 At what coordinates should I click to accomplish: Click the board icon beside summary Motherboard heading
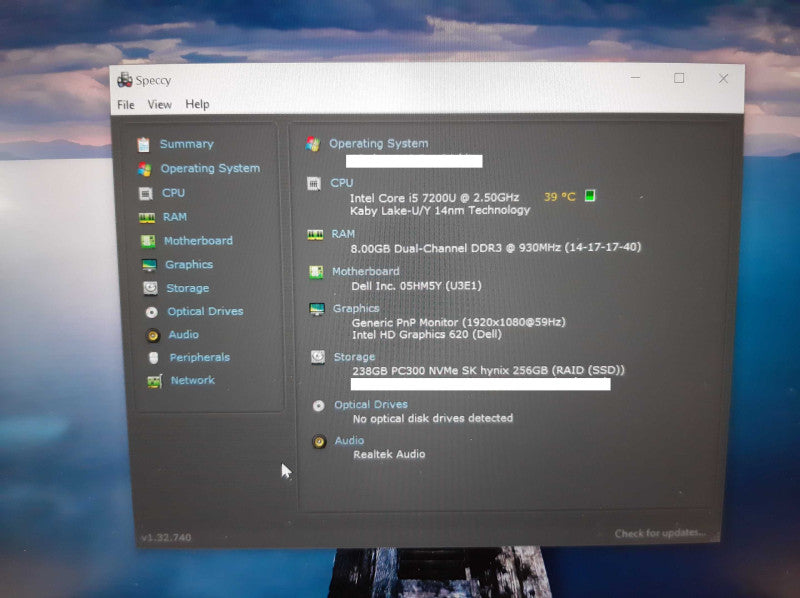tap(316, 272)
